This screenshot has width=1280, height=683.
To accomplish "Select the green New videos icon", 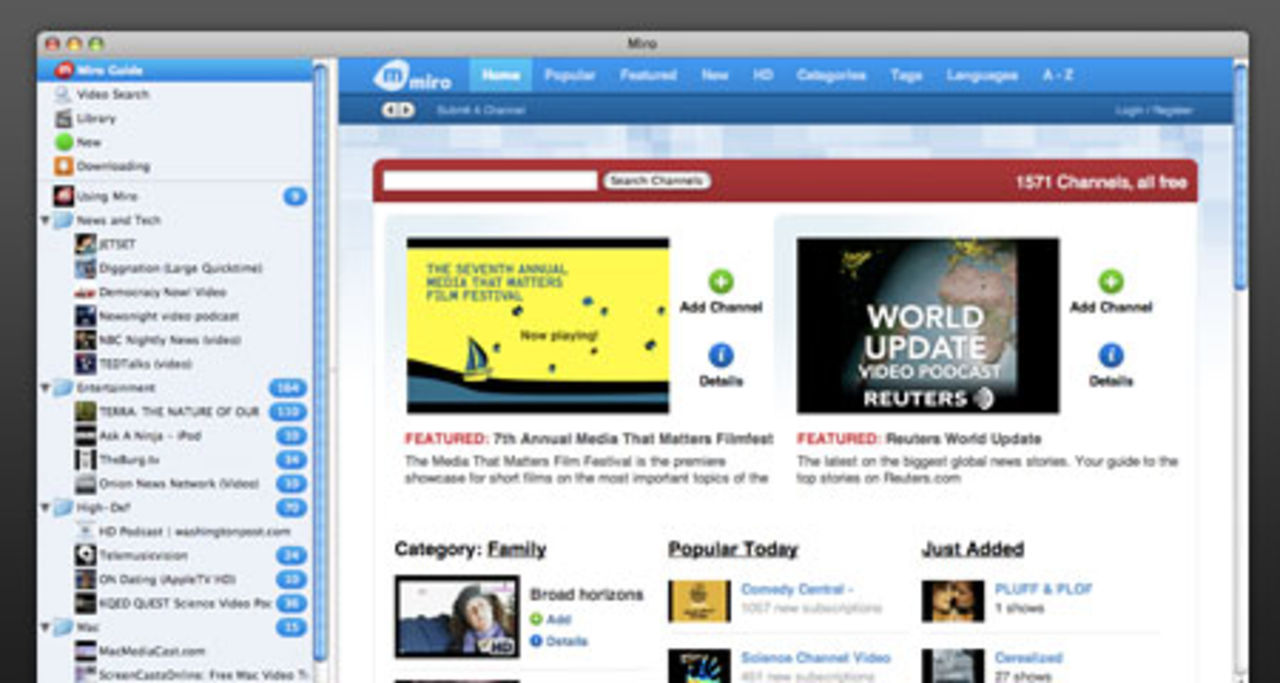I will click(64, 142).
